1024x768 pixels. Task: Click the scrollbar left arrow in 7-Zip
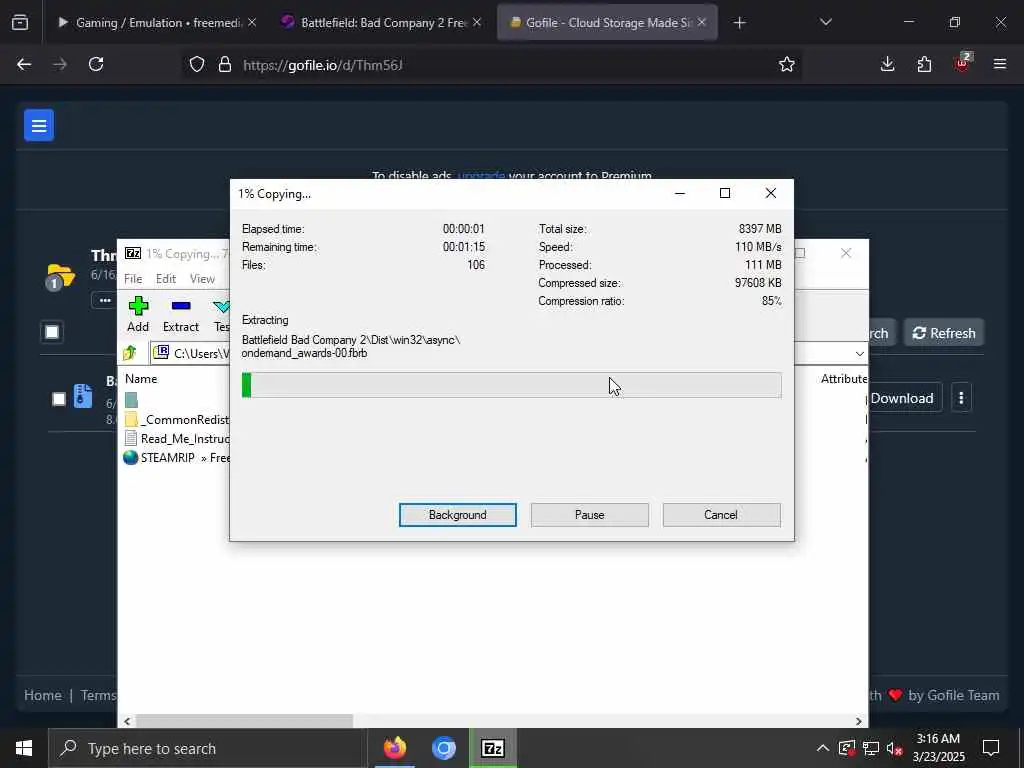127,721
